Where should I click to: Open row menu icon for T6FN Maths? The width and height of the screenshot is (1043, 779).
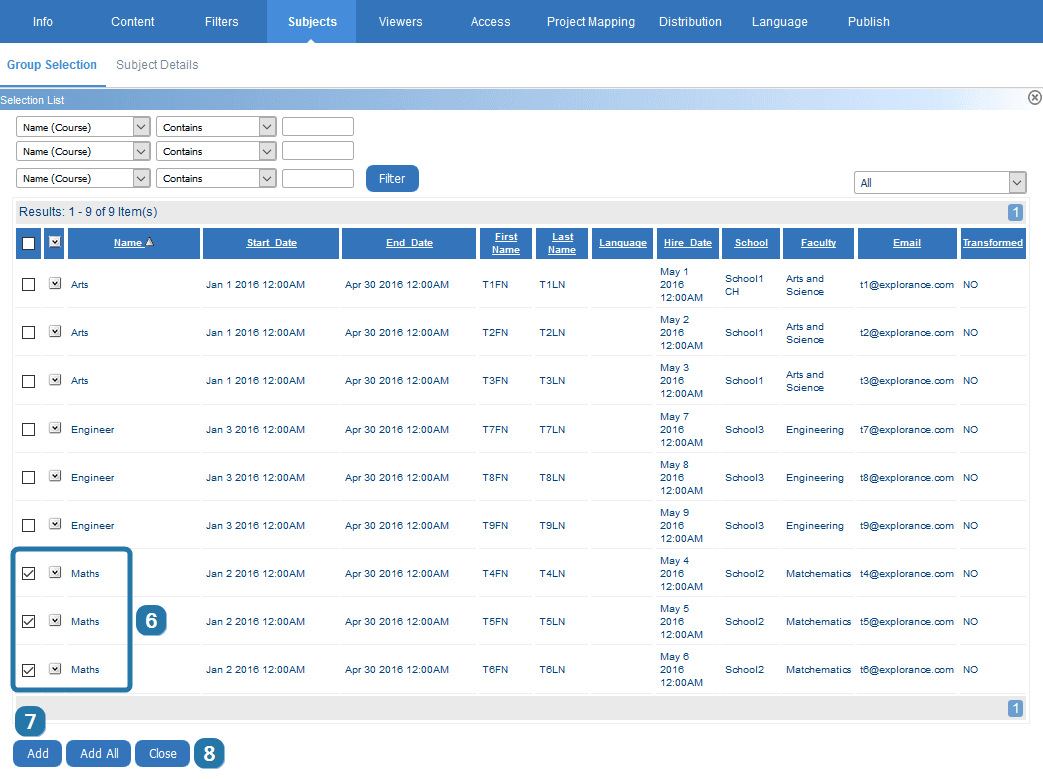click(55, 669)
